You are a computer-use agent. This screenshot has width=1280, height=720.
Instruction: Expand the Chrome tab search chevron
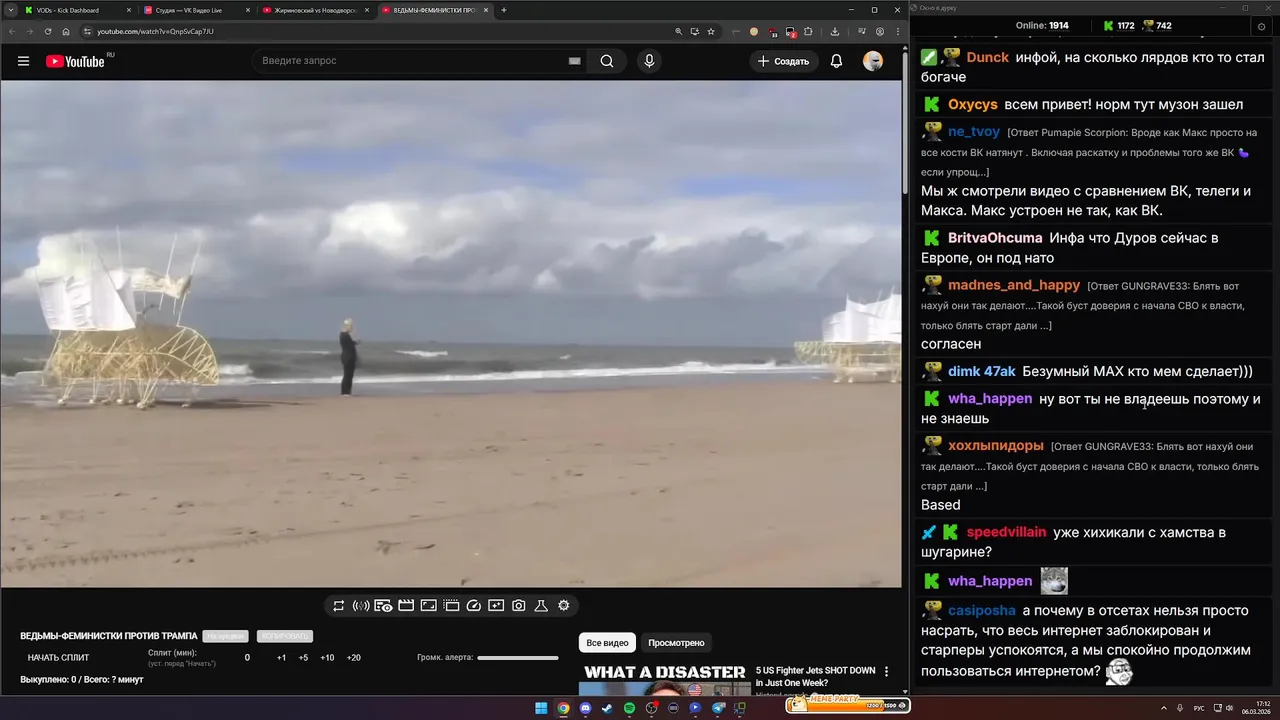pos(10,10)
